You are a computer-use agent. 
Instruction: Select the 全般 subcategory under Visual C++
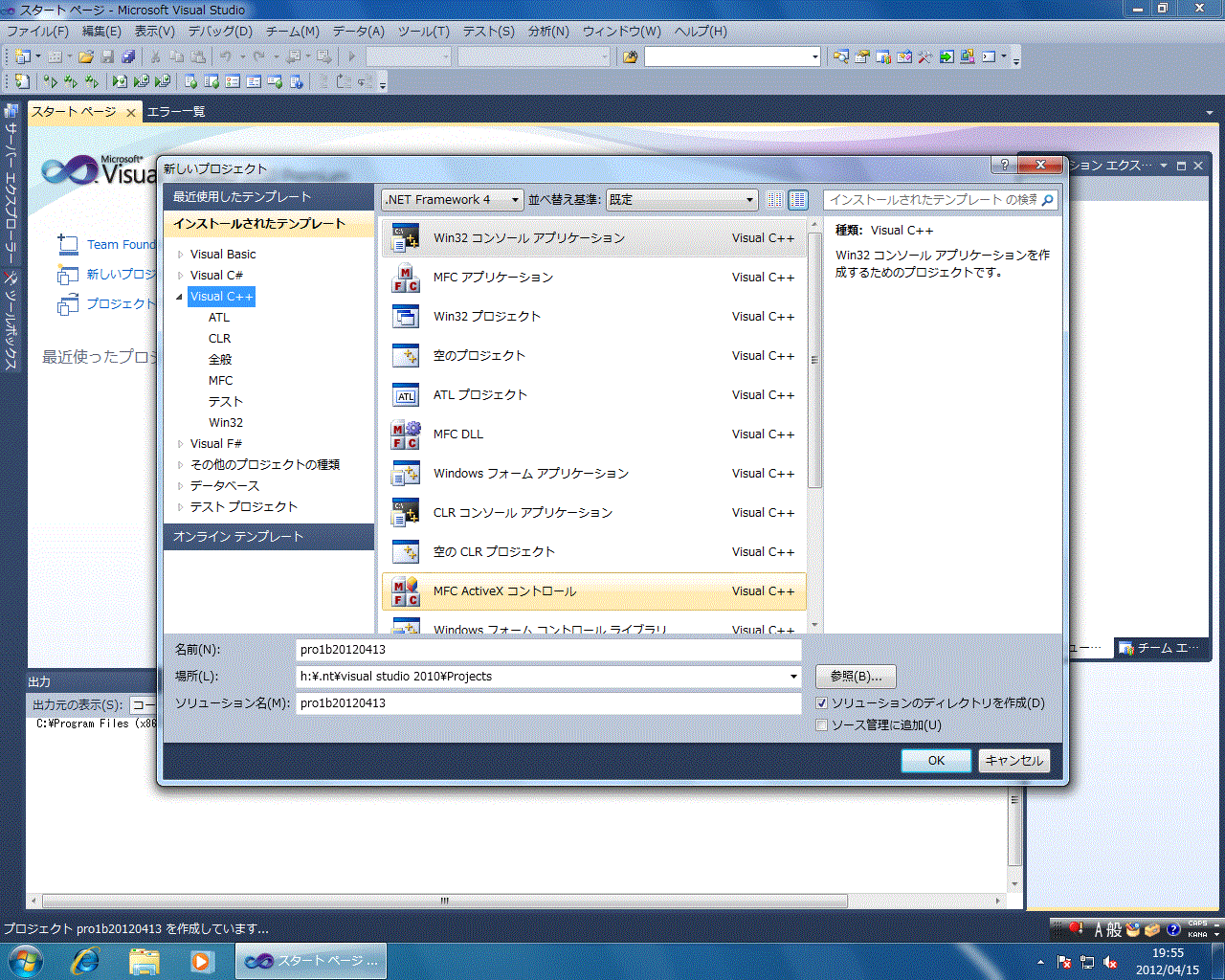tap(220, 360)
